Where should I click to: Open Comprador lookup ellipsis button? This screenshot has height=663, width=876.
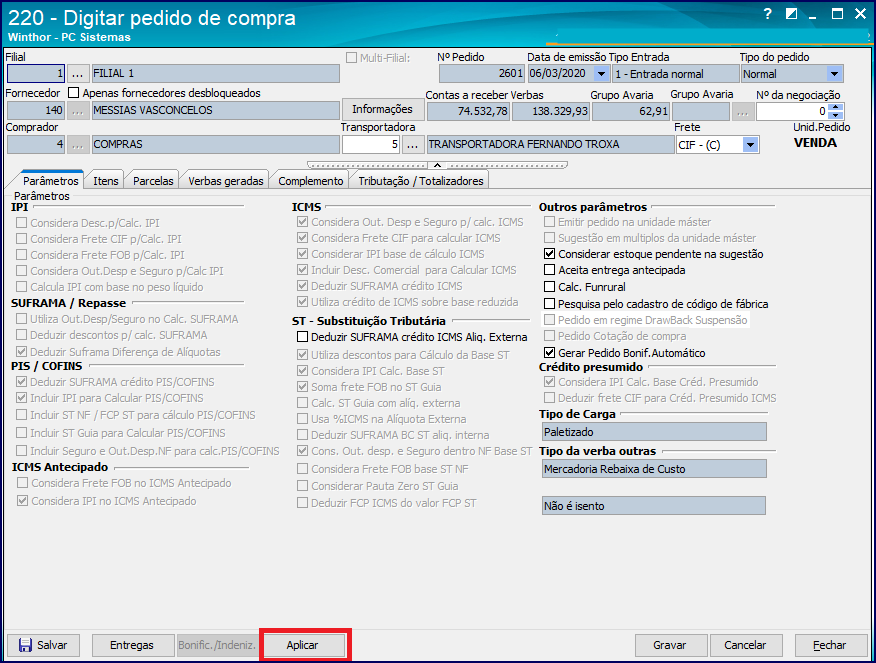(78, 145)
